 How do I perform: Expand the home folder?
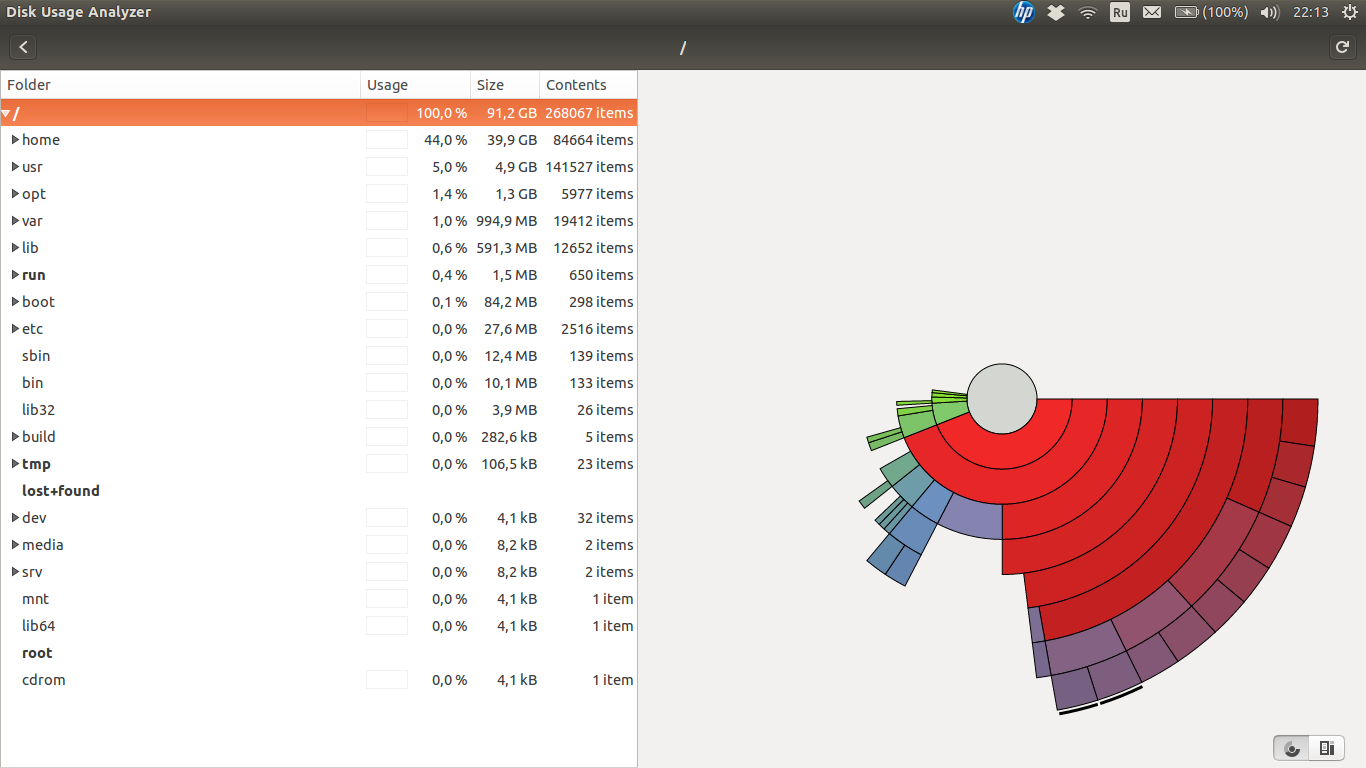[15, 140]
